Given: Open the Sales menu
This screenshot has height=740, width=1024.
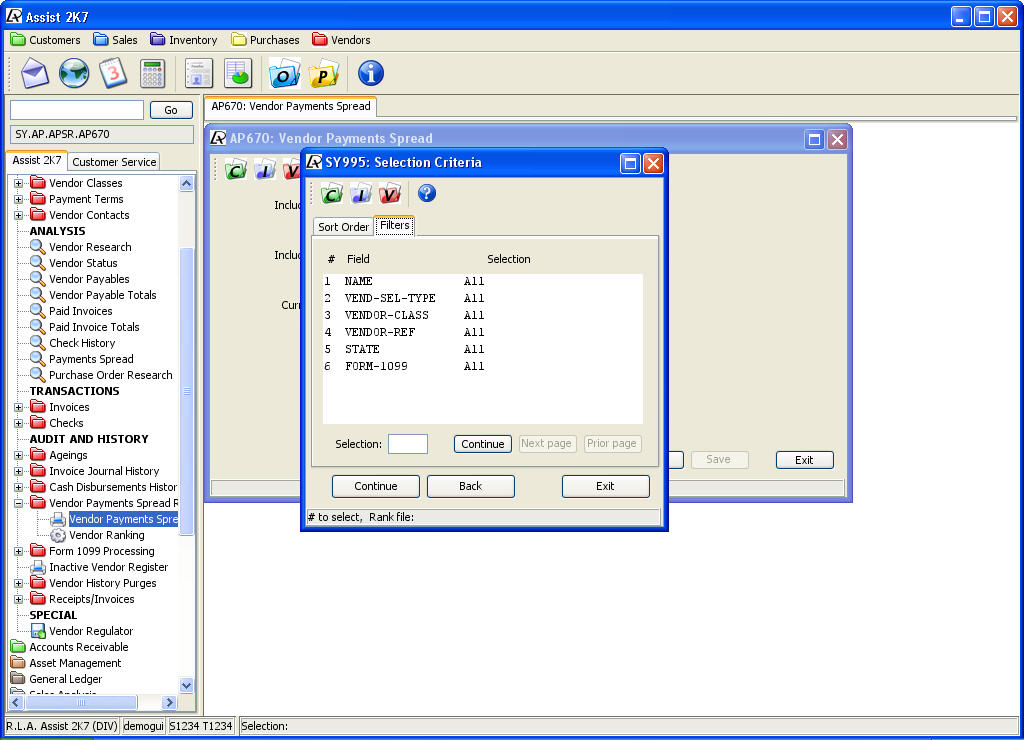Looking at the screenshot, I should tap(116, 40).
